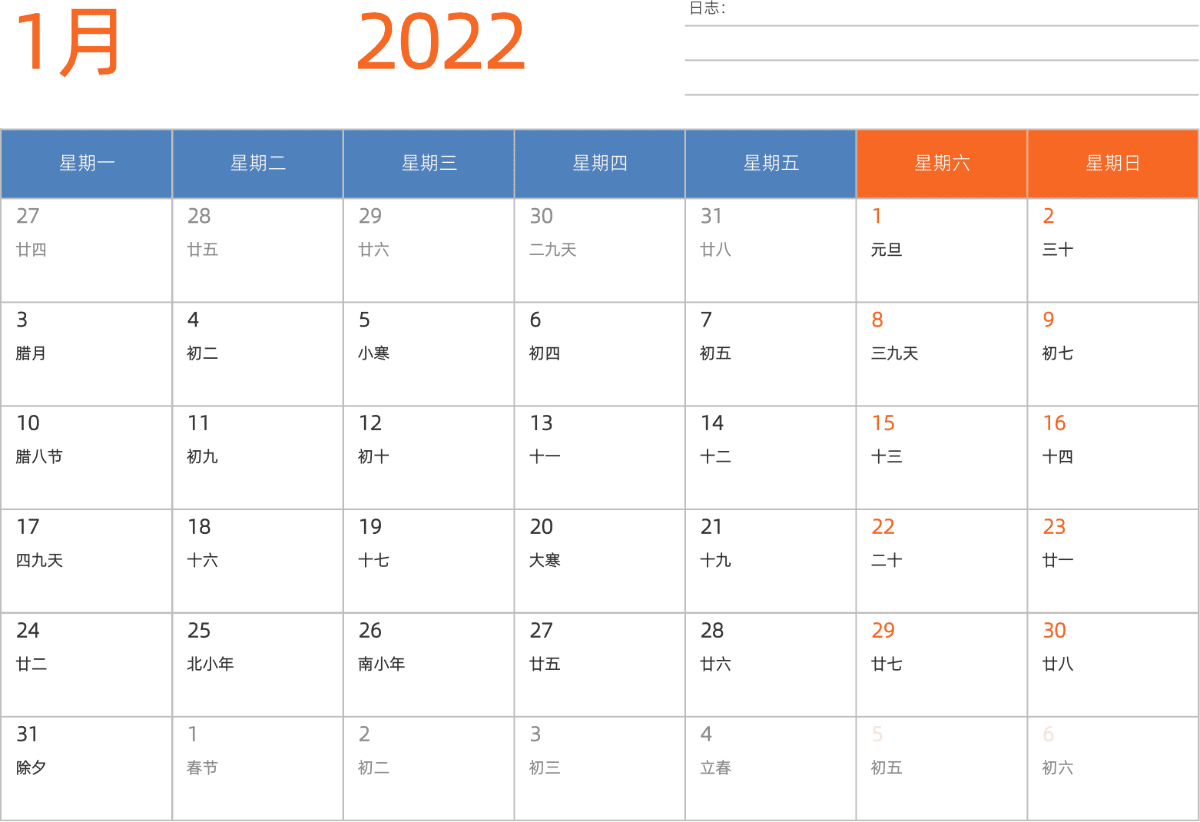Screen dimensions: 1200x822
Task: Click January 2 labeled 三十
Action: pos(1113,250)
